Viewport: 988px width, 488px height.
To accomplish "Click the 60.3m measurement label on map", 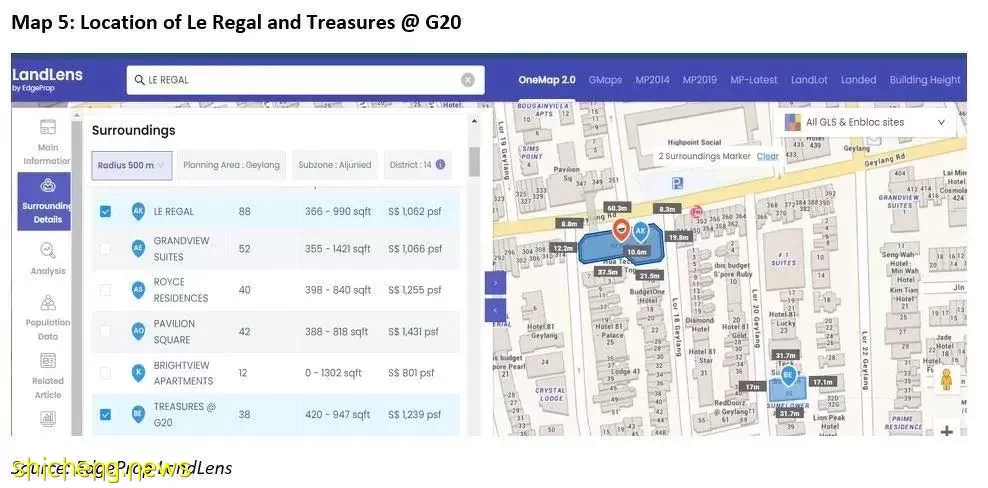I will pos(617,208).
